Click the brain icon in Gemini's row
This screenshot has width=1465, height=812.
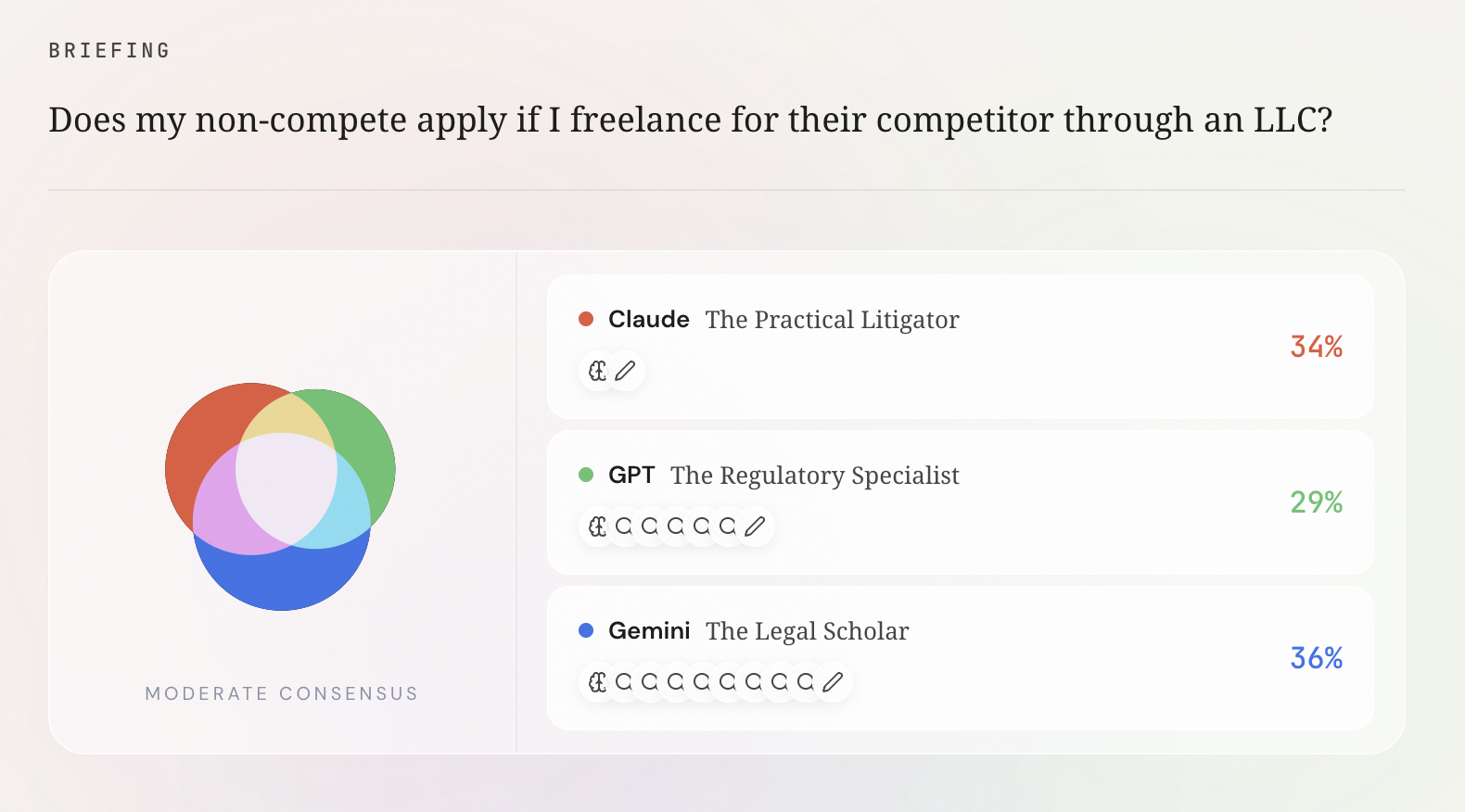598,682
